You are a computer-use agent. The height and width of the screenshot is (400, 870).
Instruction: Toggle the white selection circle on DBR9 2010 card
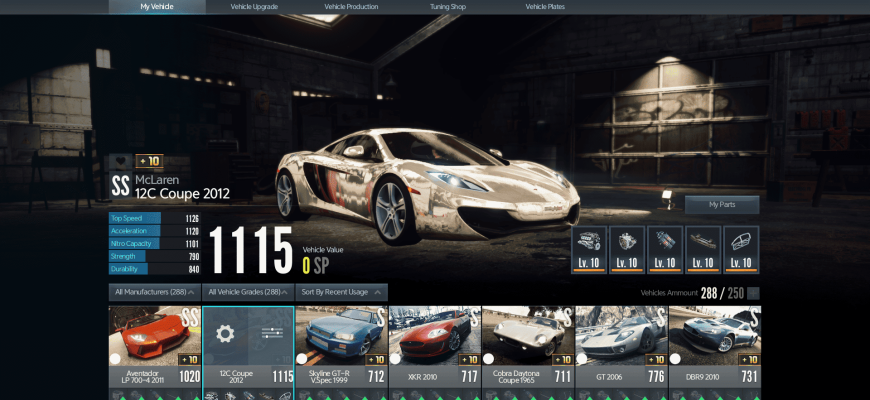[675, 358]
